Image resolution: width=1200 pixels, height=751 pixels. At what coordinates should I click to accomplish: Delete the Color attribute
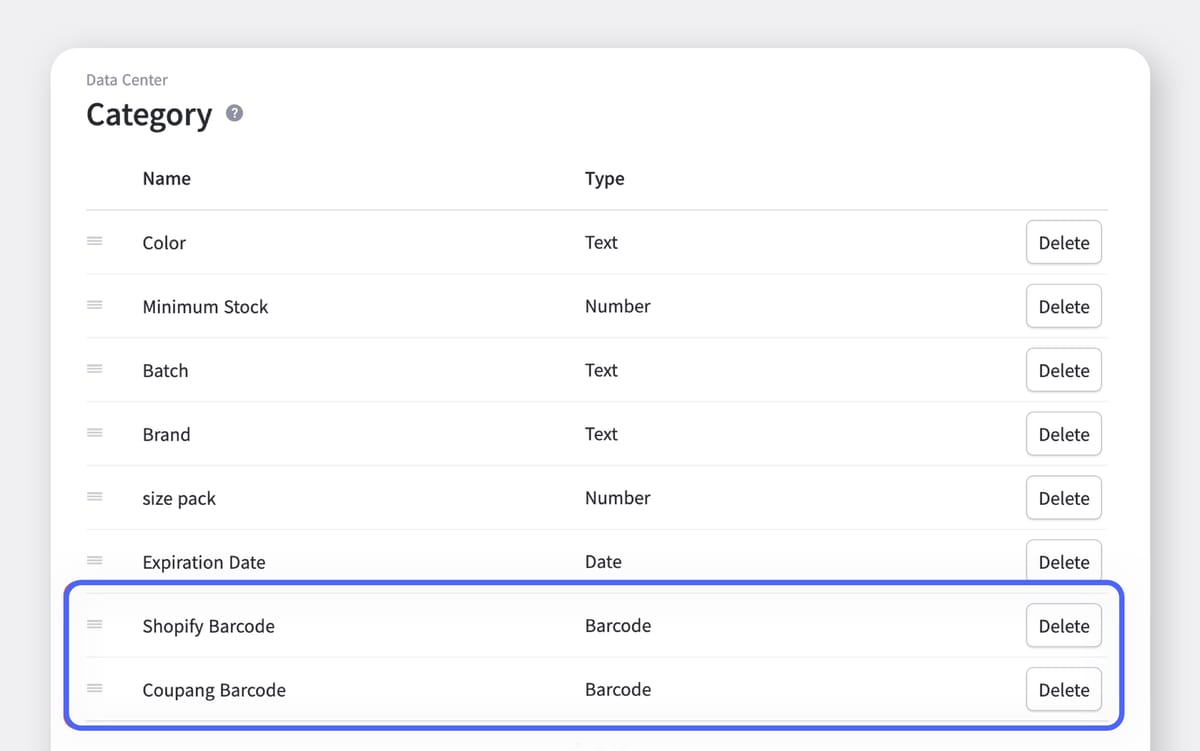(1063, 242)
